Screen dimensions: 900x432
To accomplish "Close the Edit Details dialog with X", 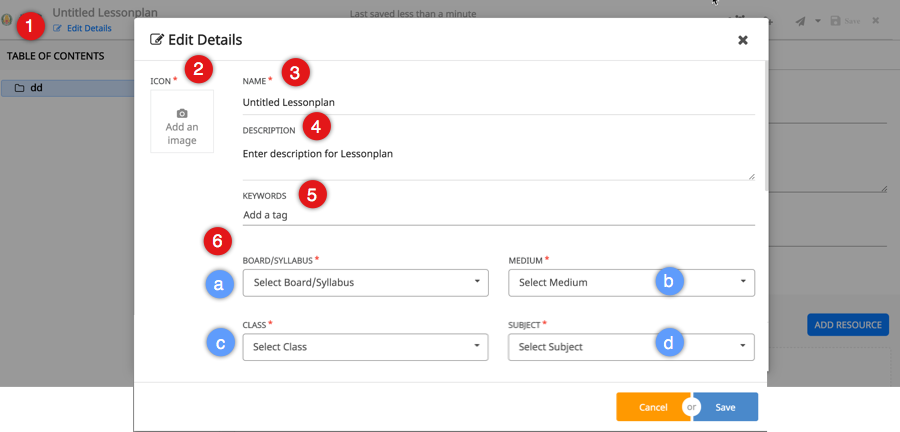I will coord(742,40).
